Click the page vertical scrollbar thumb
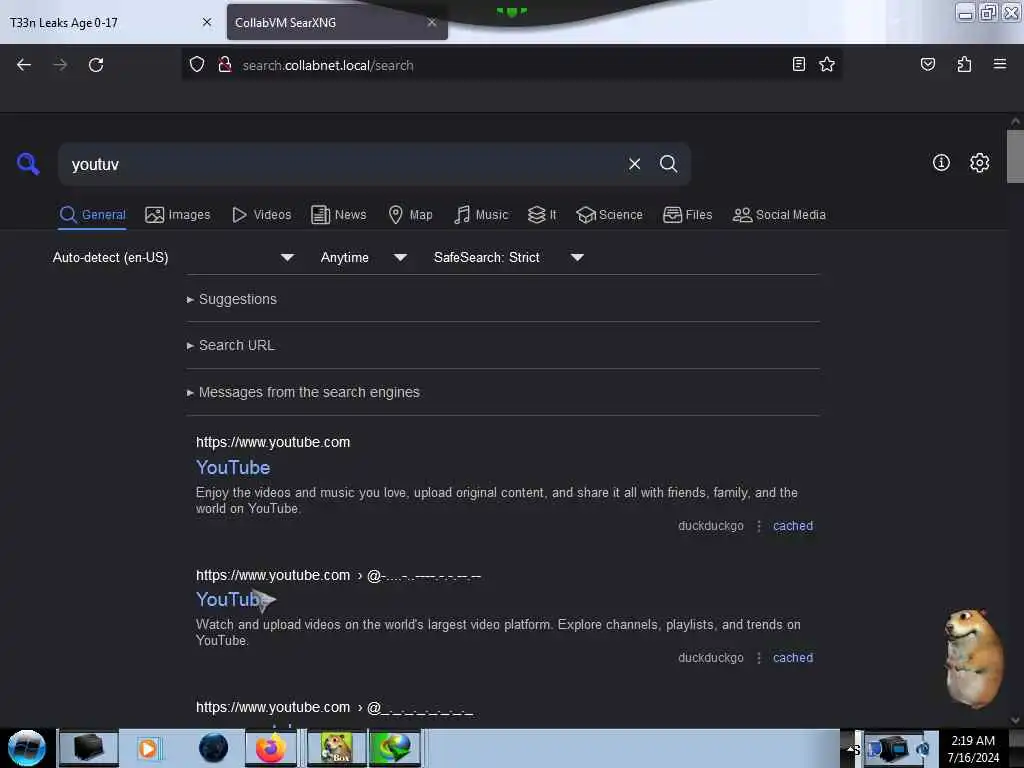The width and height of the screenshot is (1024, 768). [1015, 157]
